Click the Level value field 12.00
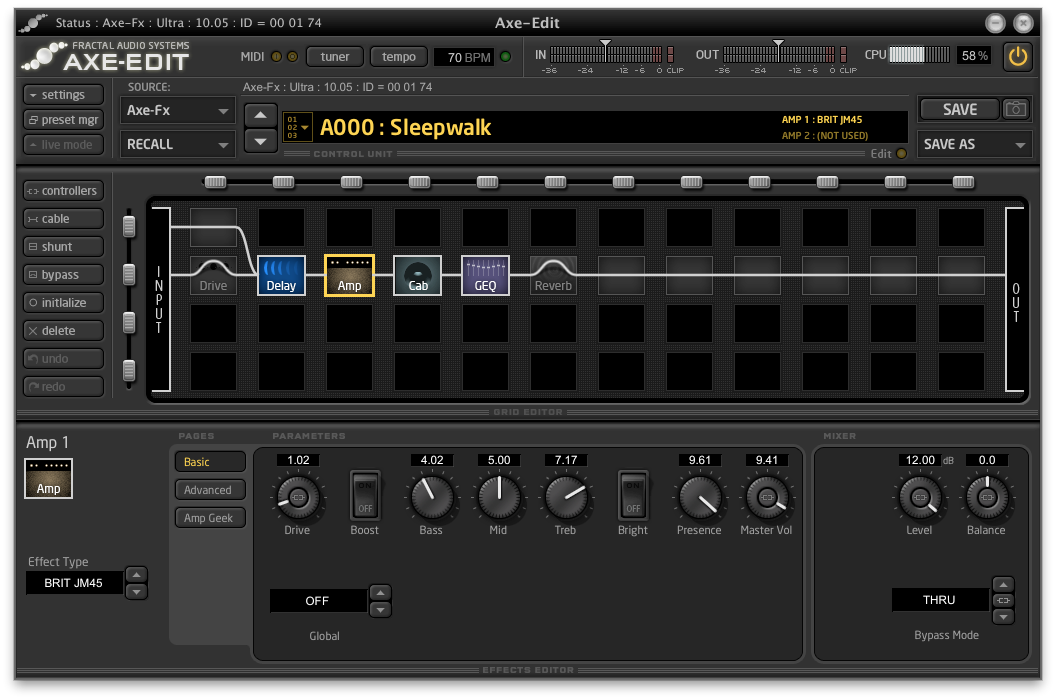1056x700 pixels. 919,460
